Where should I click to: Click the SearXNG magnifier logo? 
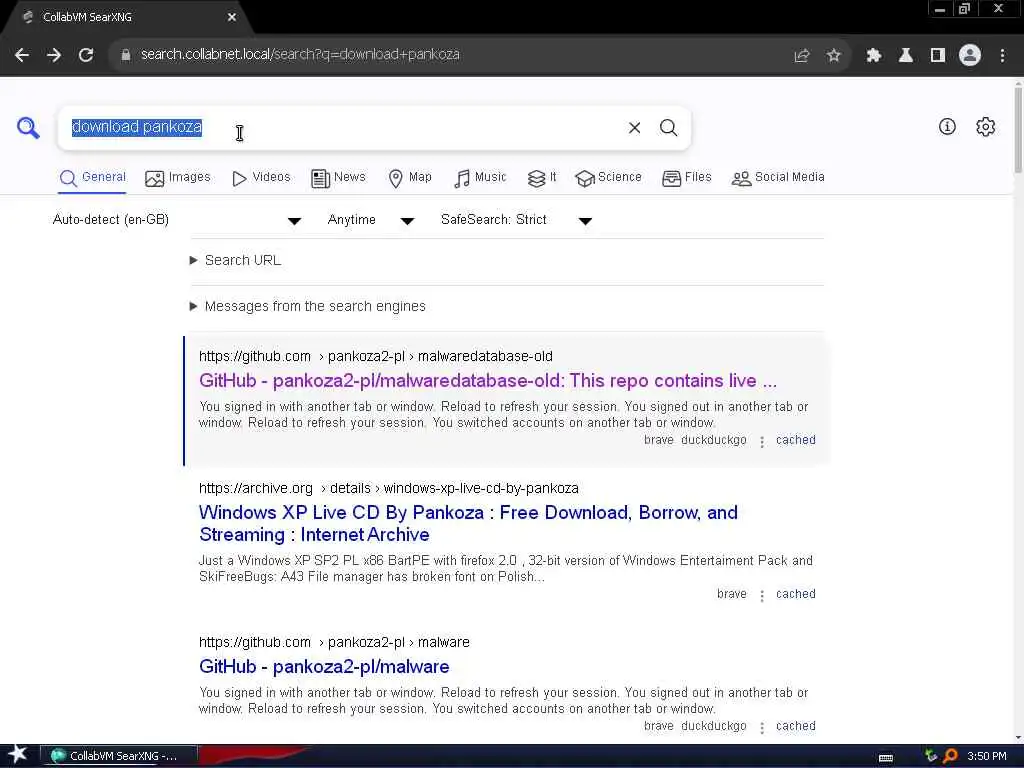[x=28, y=128]
